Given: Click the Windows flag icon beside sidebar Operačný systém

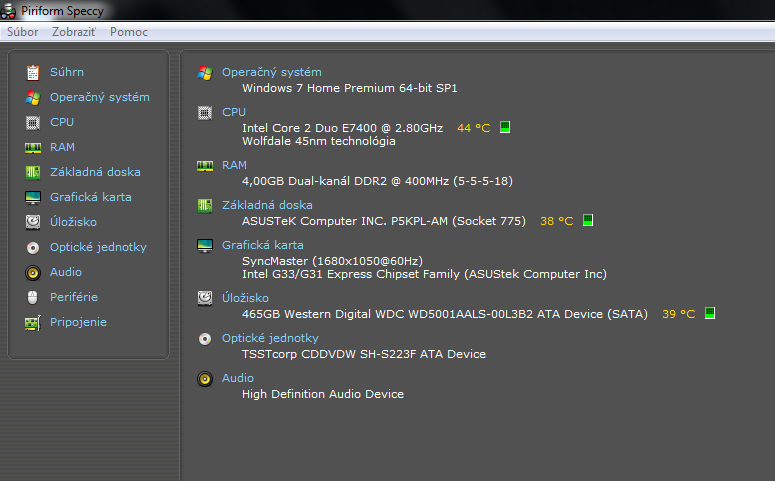Looking at the screenshot, I should [33, 97].
